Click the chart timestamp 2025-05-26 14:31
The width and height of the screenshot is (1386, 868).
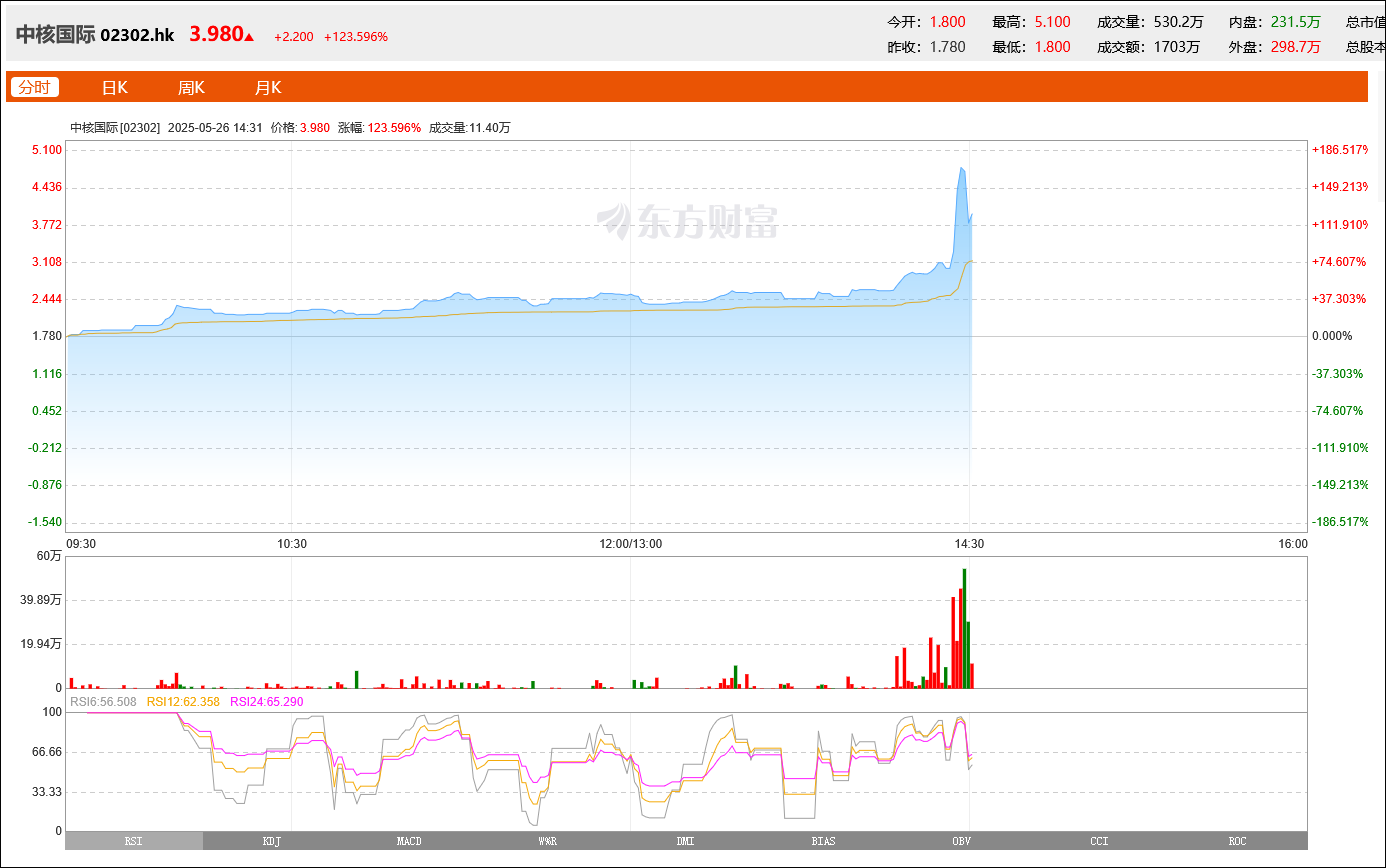(x=215, y=127)
